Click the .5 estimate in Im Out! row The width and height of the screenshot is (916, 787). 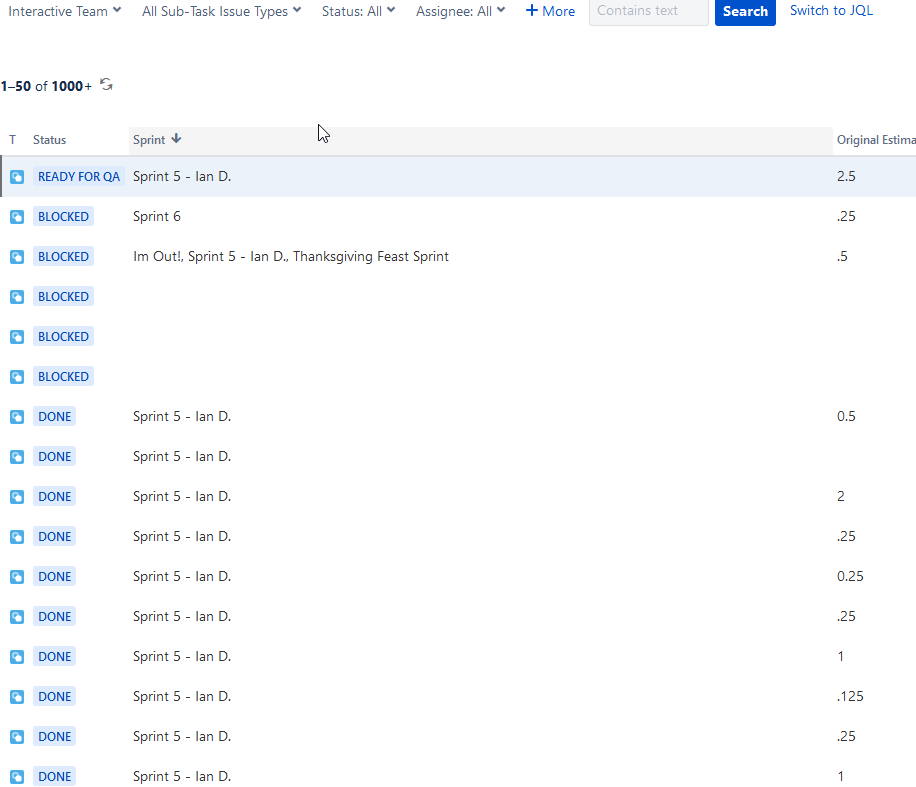(x=842, y=256)
